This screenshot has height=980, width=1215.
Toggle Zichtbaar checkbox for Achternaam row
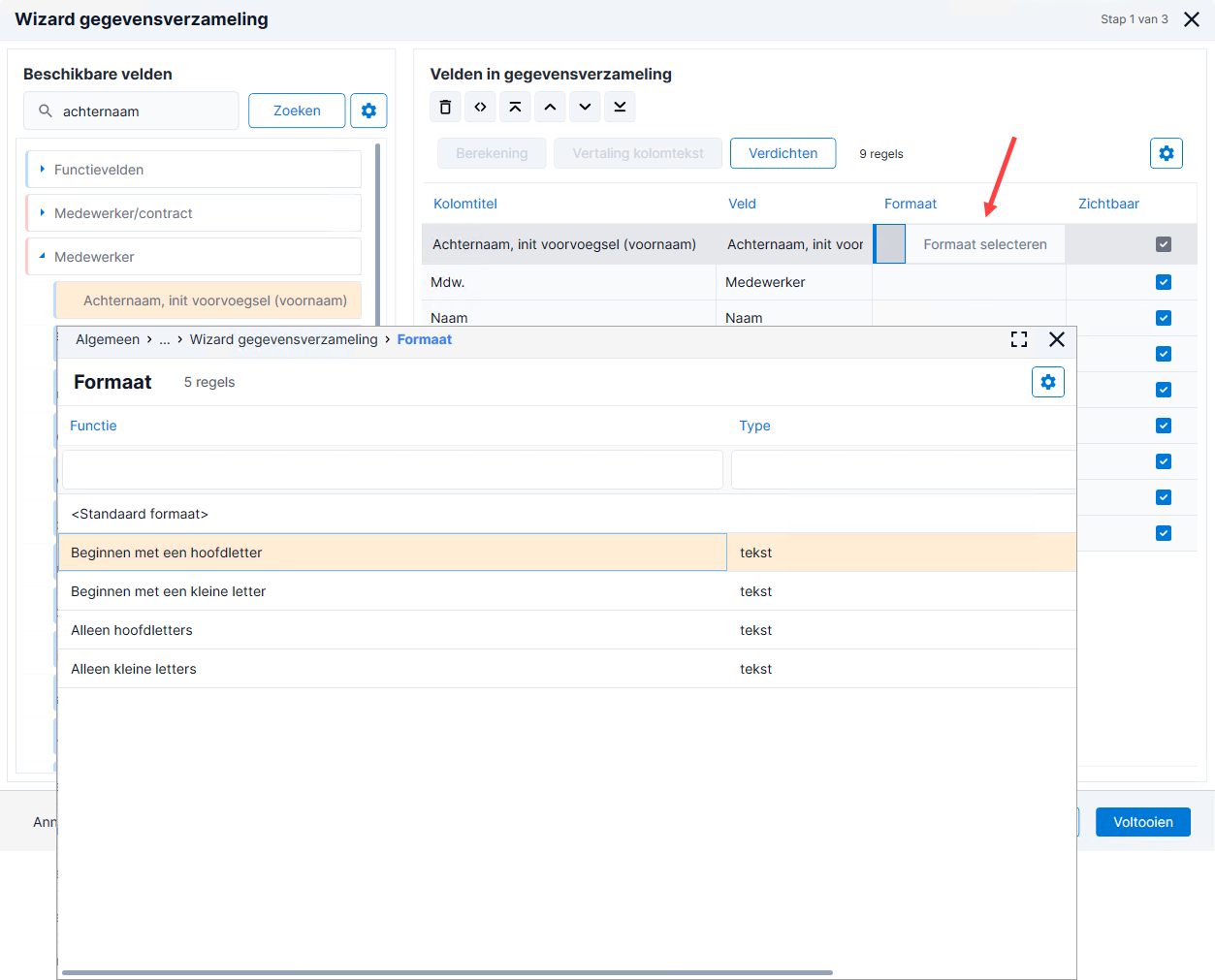click(1164, 244)
